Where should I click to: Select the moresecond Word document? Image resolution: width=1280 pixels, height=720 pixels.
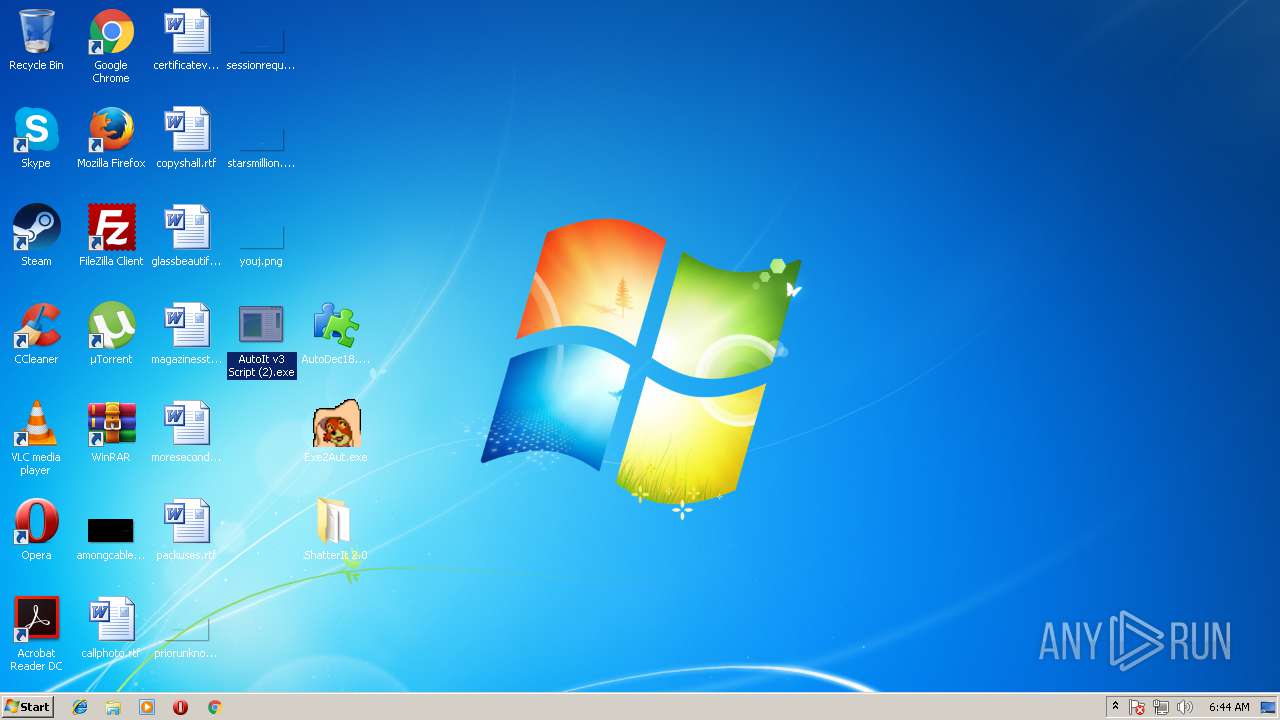coord(186,432)
